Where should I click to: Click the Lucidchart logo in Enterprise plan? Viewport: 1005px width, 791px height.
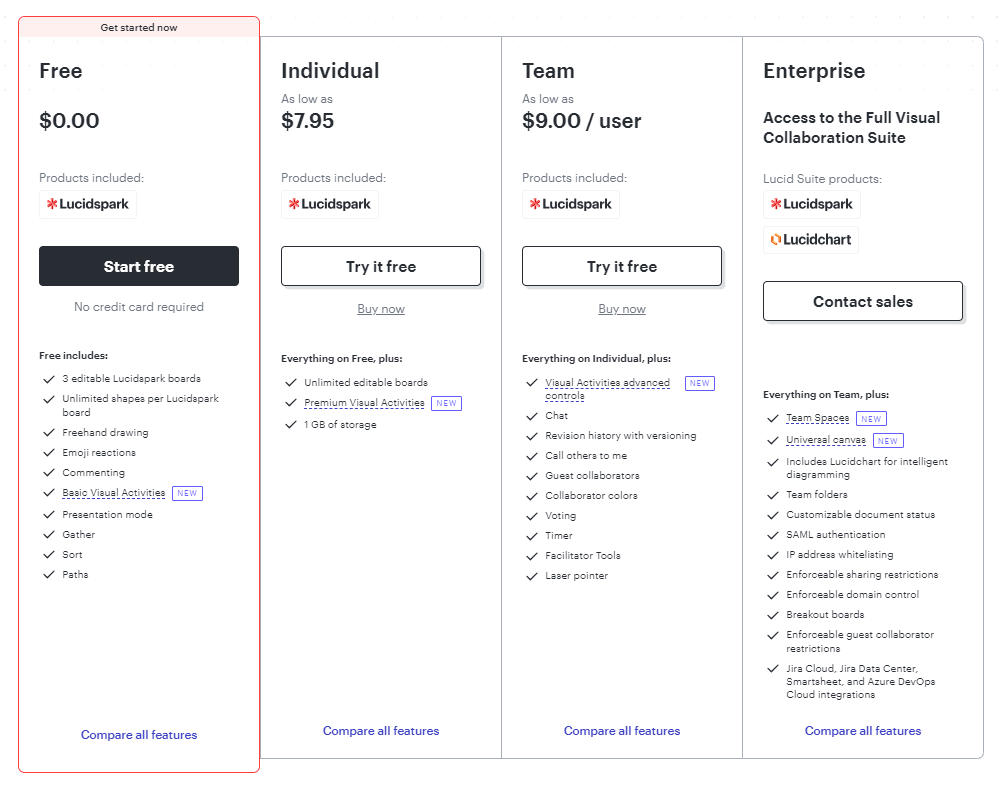(811, 240)
